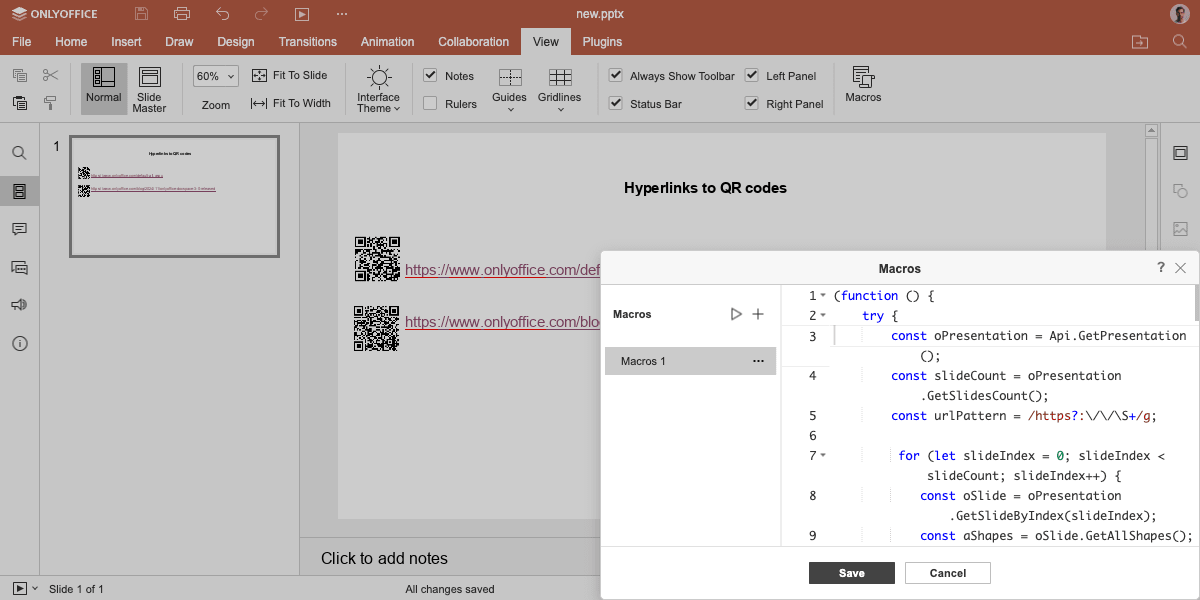Viewport: 1200px width, 600px height.
Task: Open the Feedback megaphone icon in sidebar
Action: coord(19,305)
